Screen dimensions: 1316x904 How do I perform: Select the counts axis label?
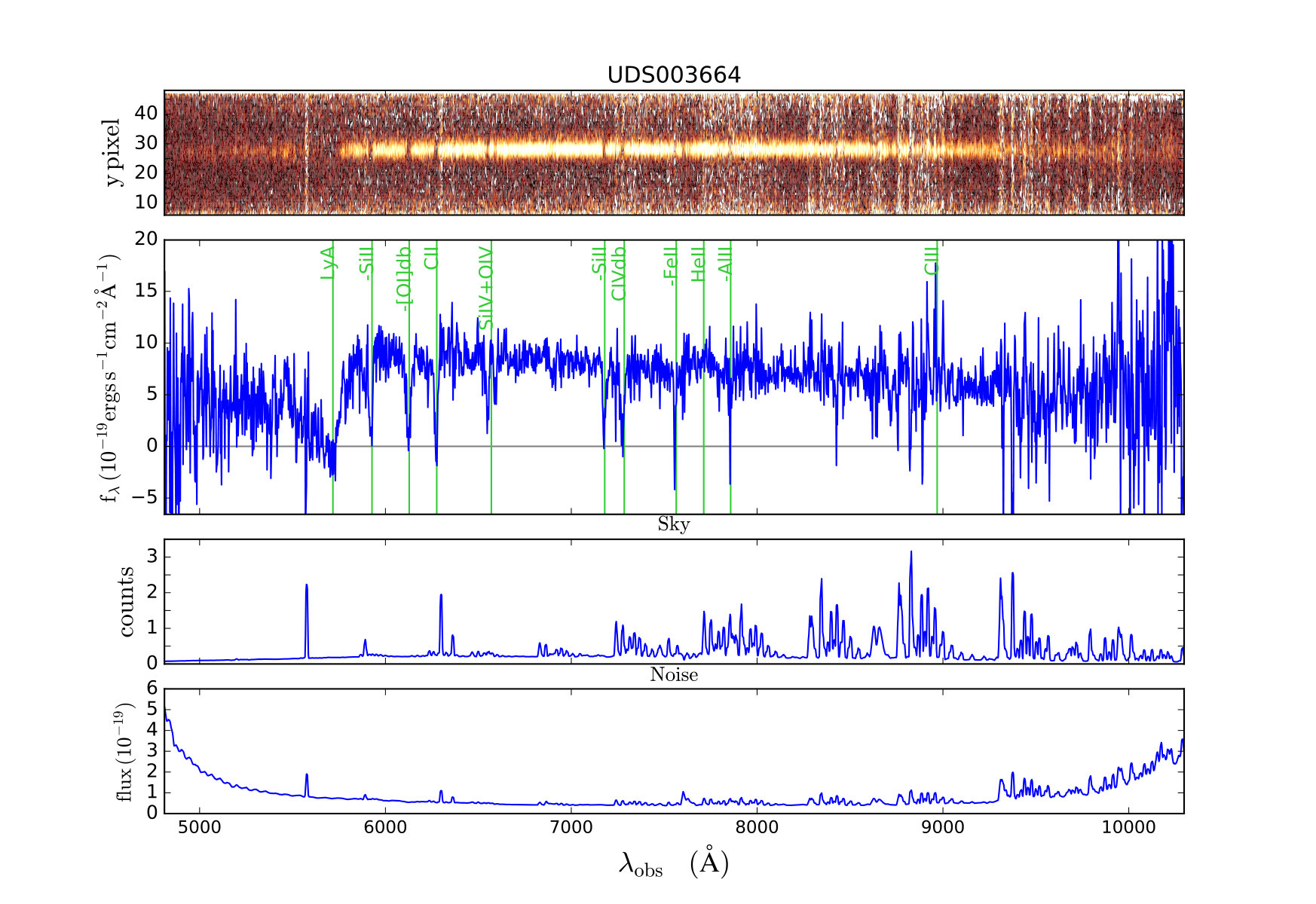tap(125, 601)
